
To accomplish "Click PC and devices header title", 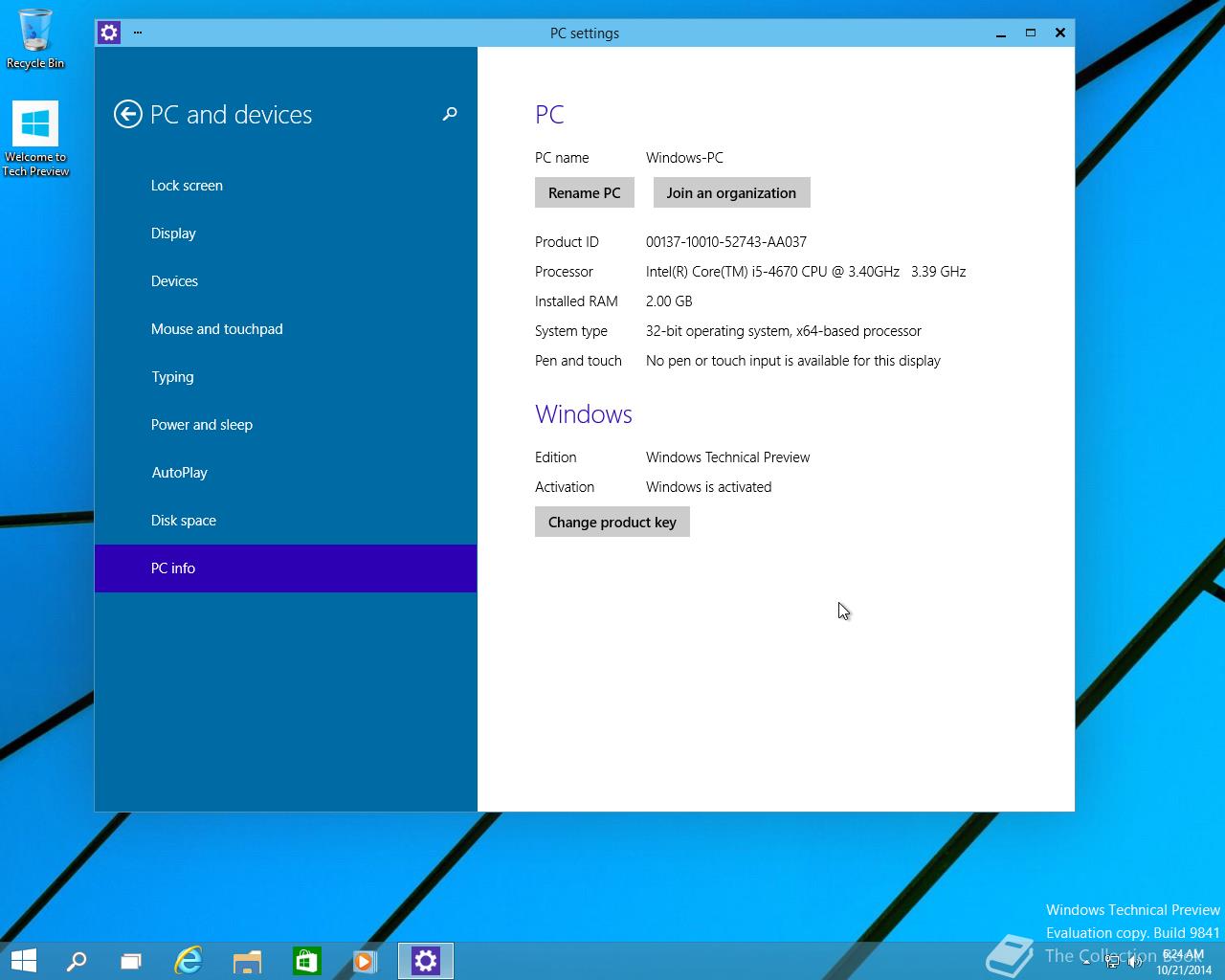I will coord(232,115).
